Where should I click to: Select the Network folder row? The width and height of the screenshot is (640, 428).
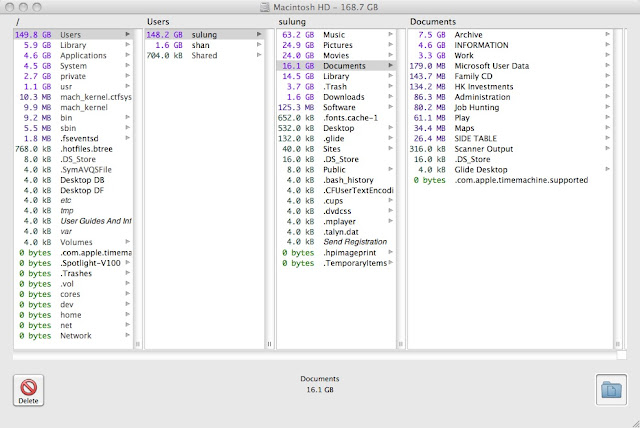[x=73, y=335]
